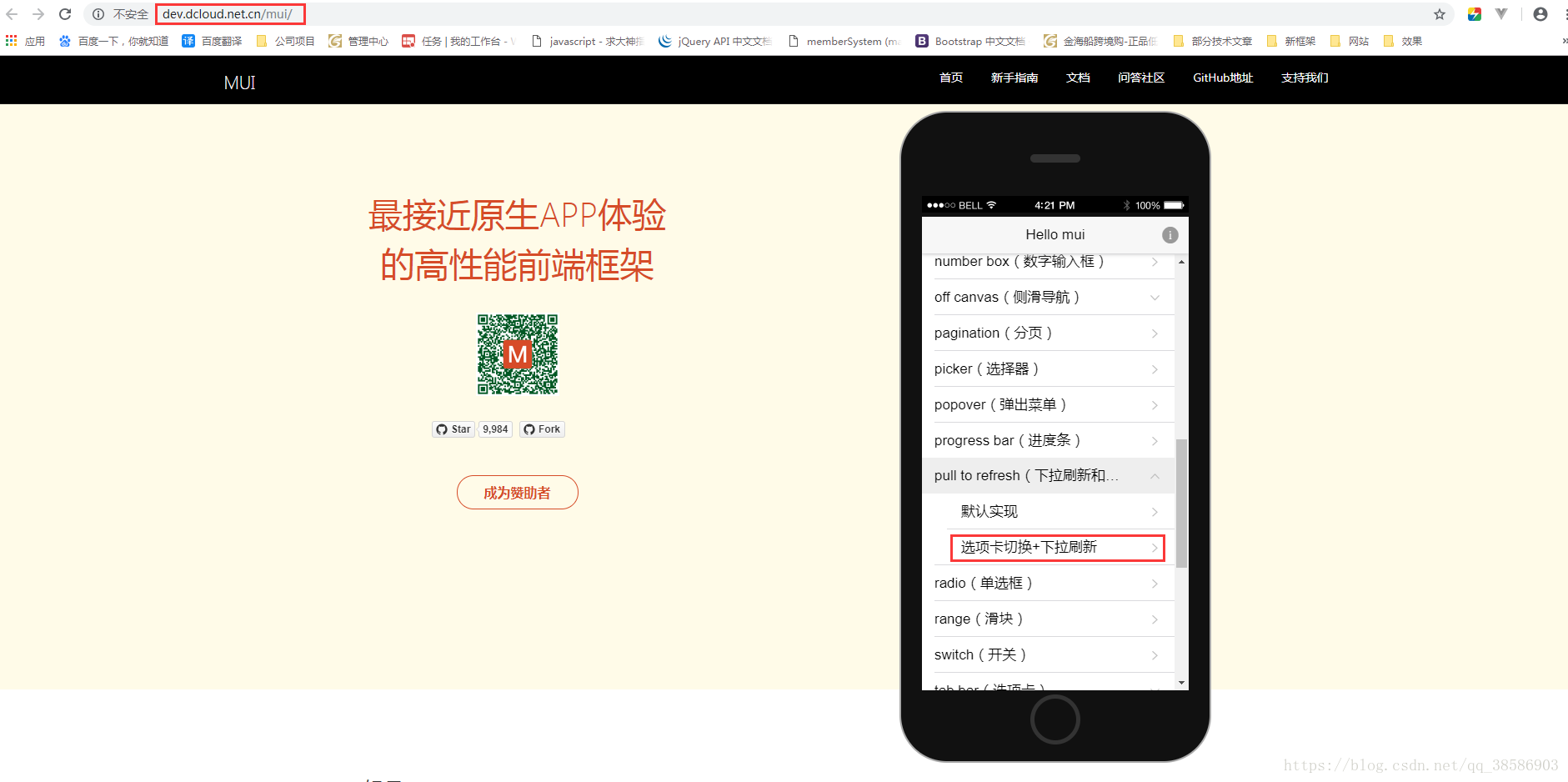The width and height of the screenshot is (1568, 782).
Task: Collapse the pull to refresh item
Action: 1048,475
